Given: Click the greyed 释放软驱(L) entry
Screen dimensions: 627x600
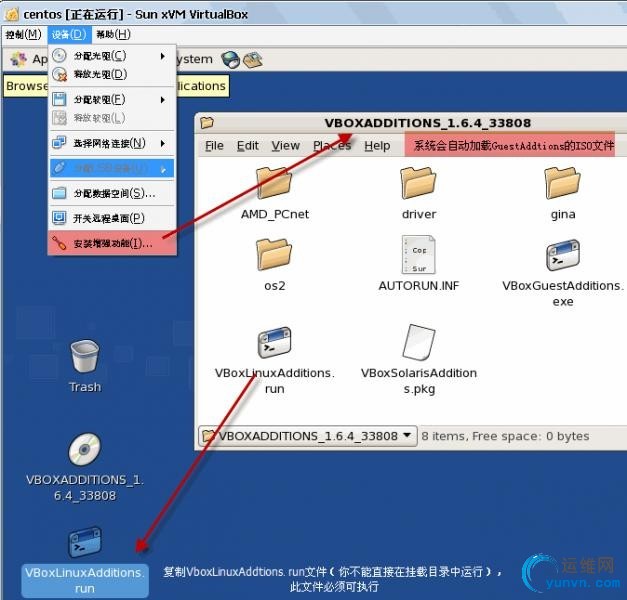Looking at the screenshot, I should coord(112,118).
